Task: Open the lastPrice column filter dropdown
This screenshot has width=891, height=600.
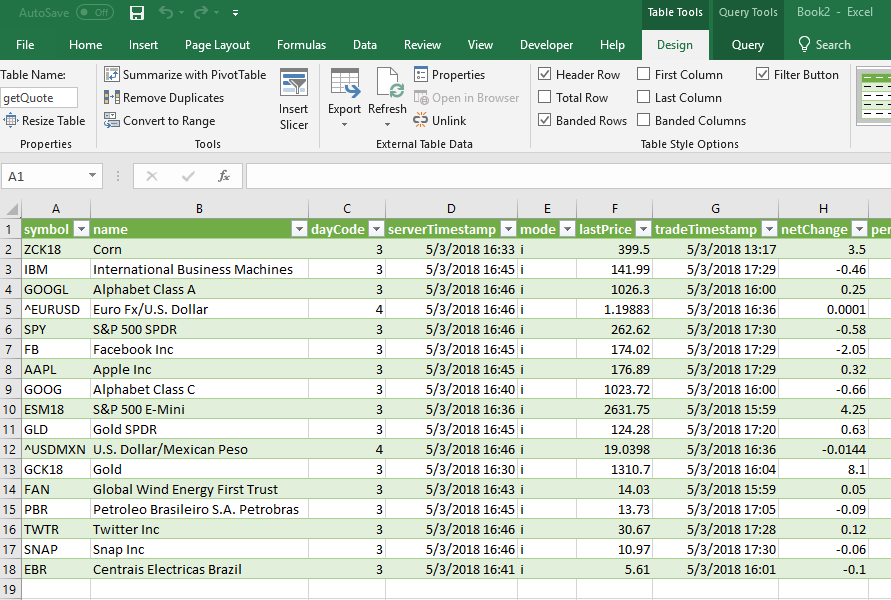Action: click(643, 229)
